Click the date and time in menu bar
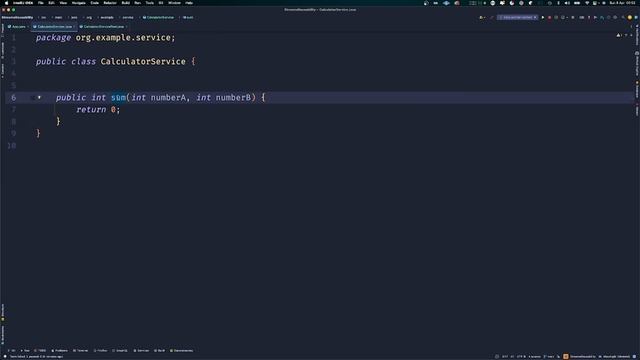 pos(622,3)
